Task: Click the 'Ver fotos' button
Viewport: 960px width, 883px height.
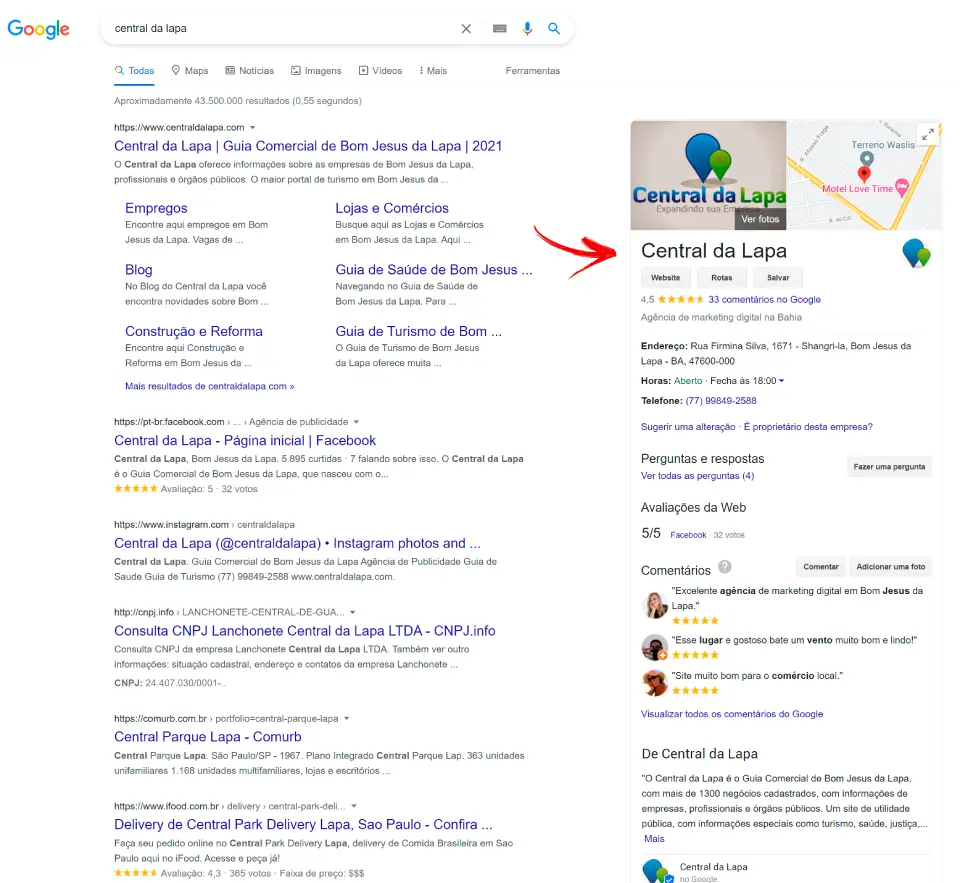Action: pyautogui.click(x=760, y=219)
